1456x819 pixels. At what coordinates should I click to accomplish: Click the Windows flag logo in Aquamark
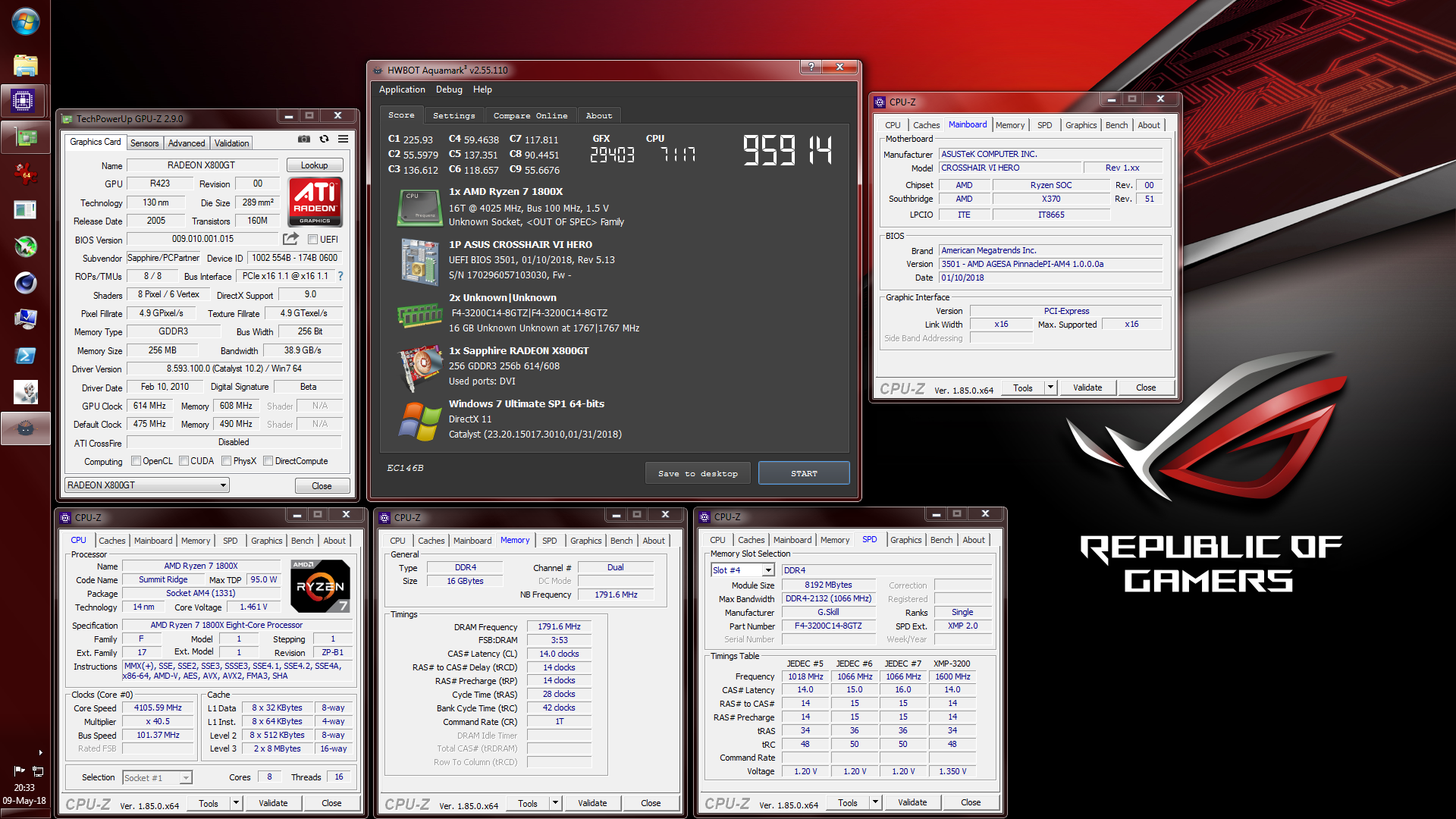pos(419,421)
